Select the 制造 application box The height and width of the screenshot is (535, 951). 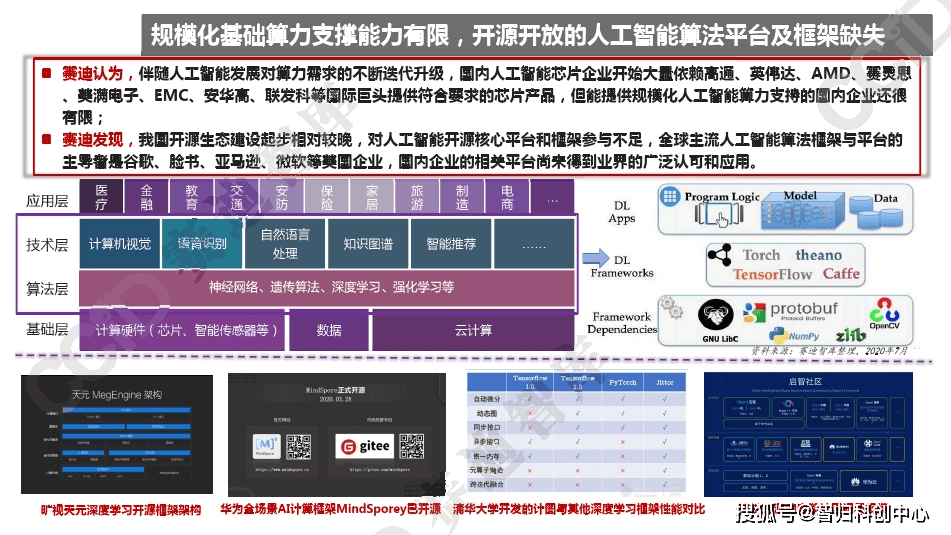[462, 196]
